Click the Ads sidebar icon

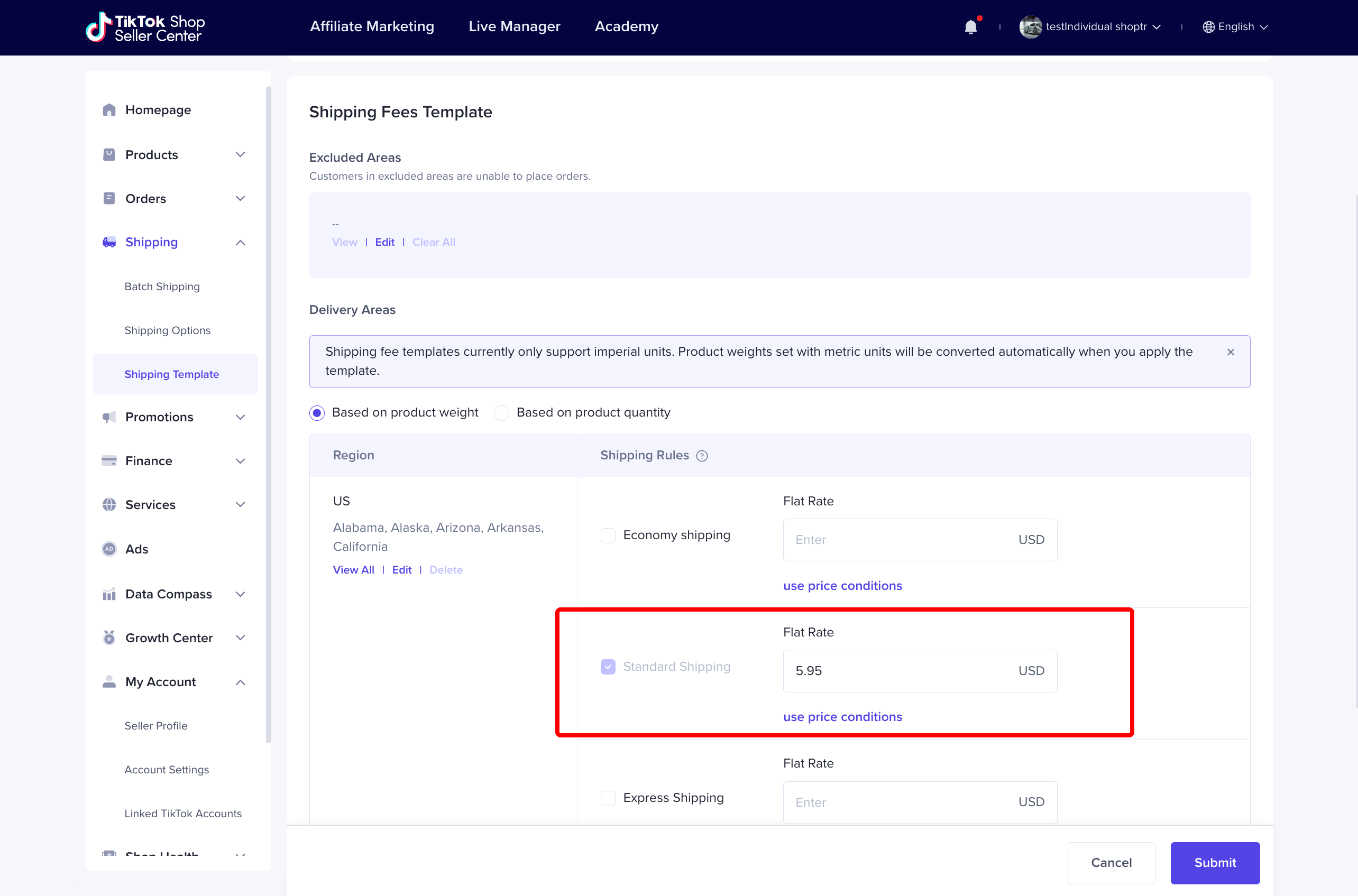(109, 549)
